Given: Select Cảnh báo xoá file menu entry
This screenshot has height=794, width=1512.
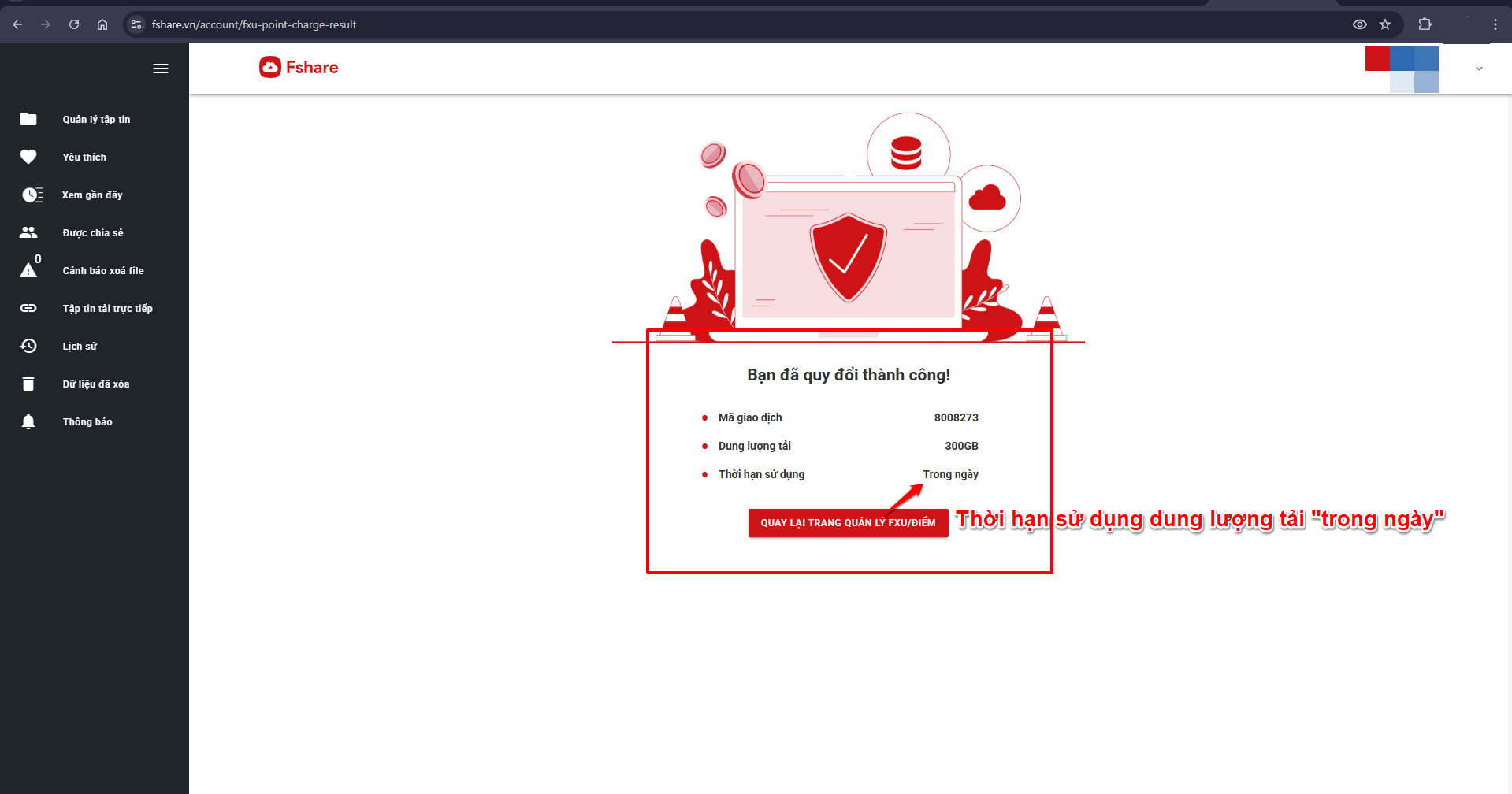Looking at the screenshot, I should tap(103, 271).
